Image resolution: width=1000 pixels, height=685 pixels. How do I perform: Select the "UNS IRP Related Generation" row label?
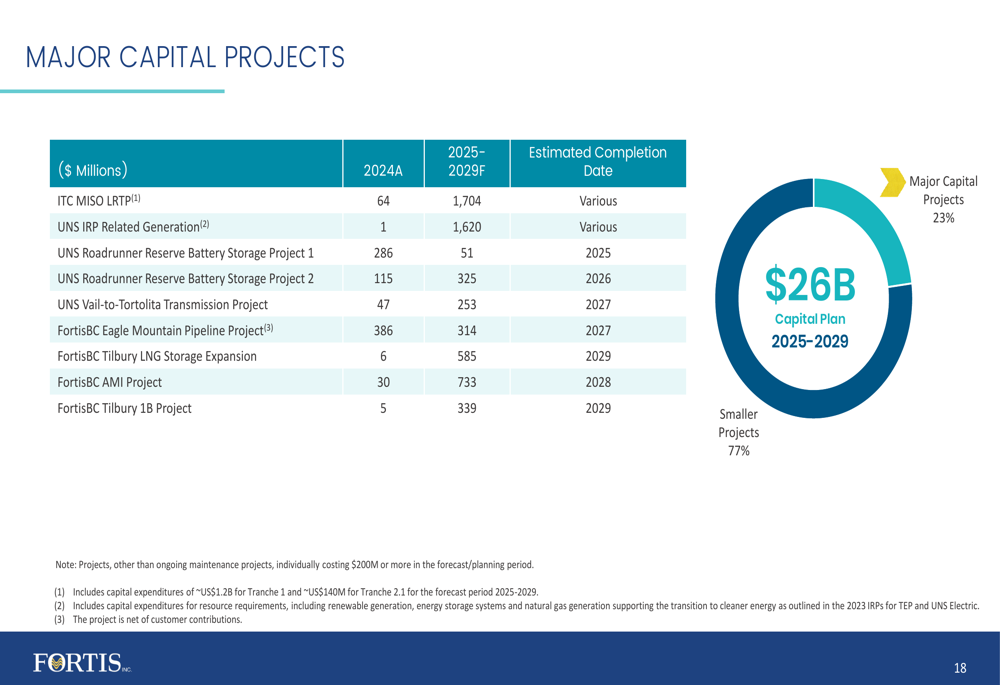[133, 226]
